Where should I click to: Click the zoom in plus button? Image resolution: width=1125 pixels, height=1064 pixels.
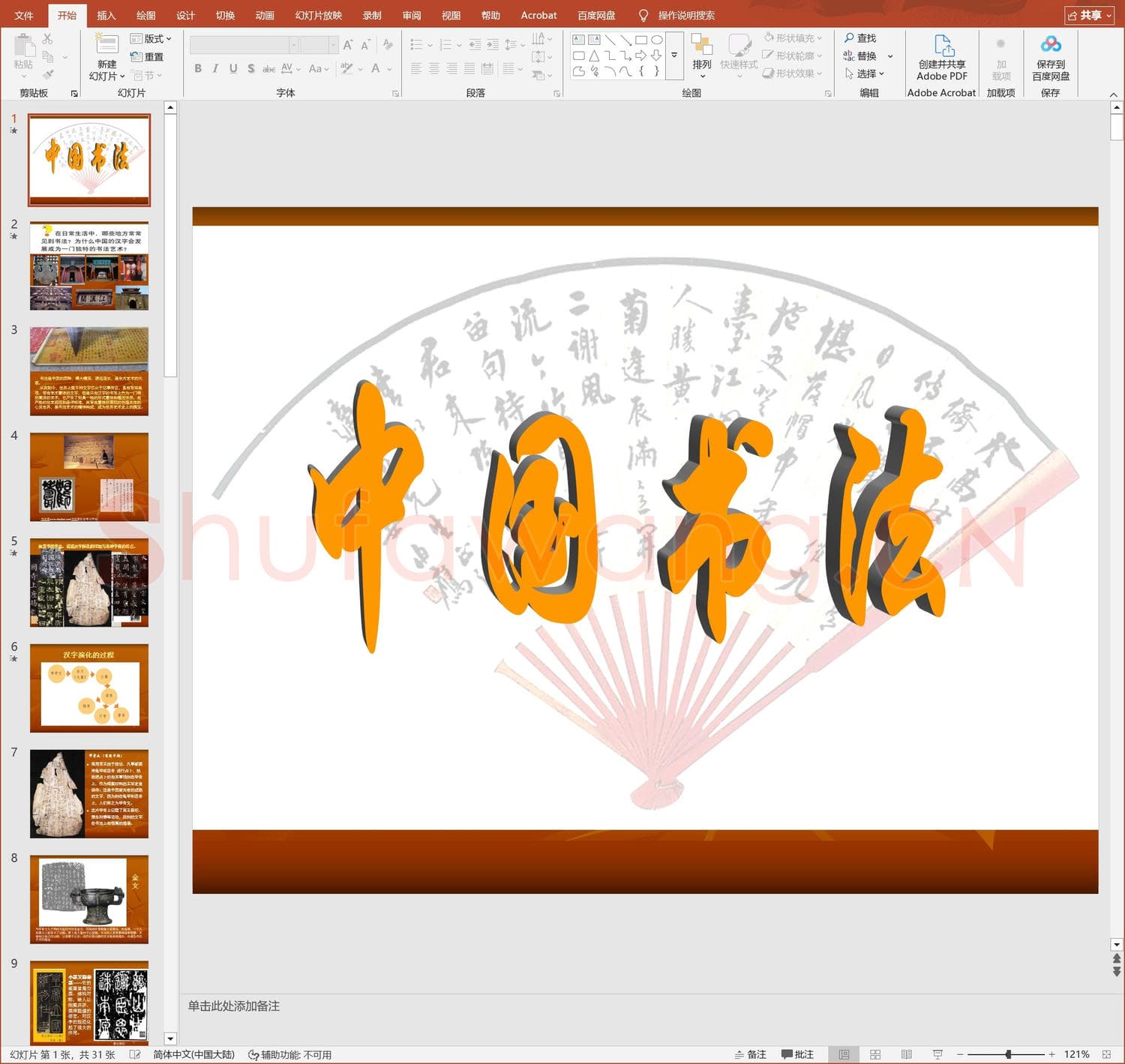click(1051, 1054)
